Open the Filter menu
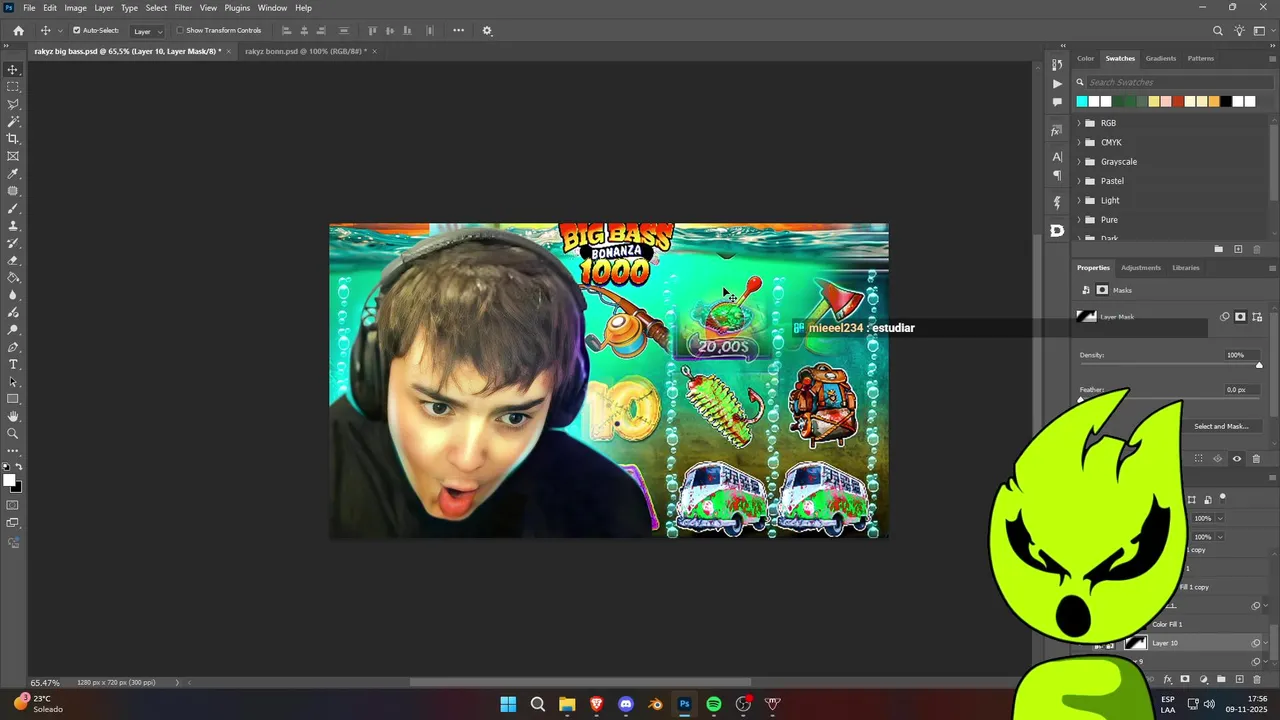Viewport: 1280px width, 720px height. [183, 8]
